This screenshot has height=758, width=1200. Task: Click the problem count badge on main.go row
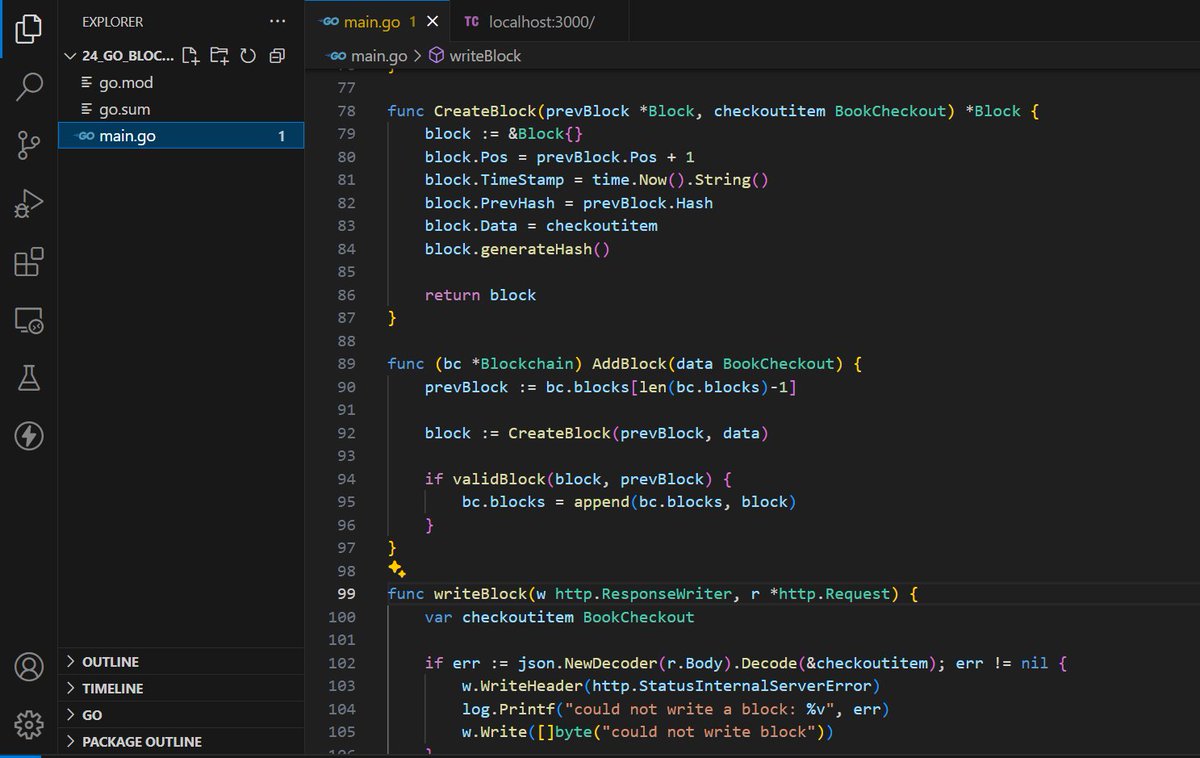pos(282,136)
